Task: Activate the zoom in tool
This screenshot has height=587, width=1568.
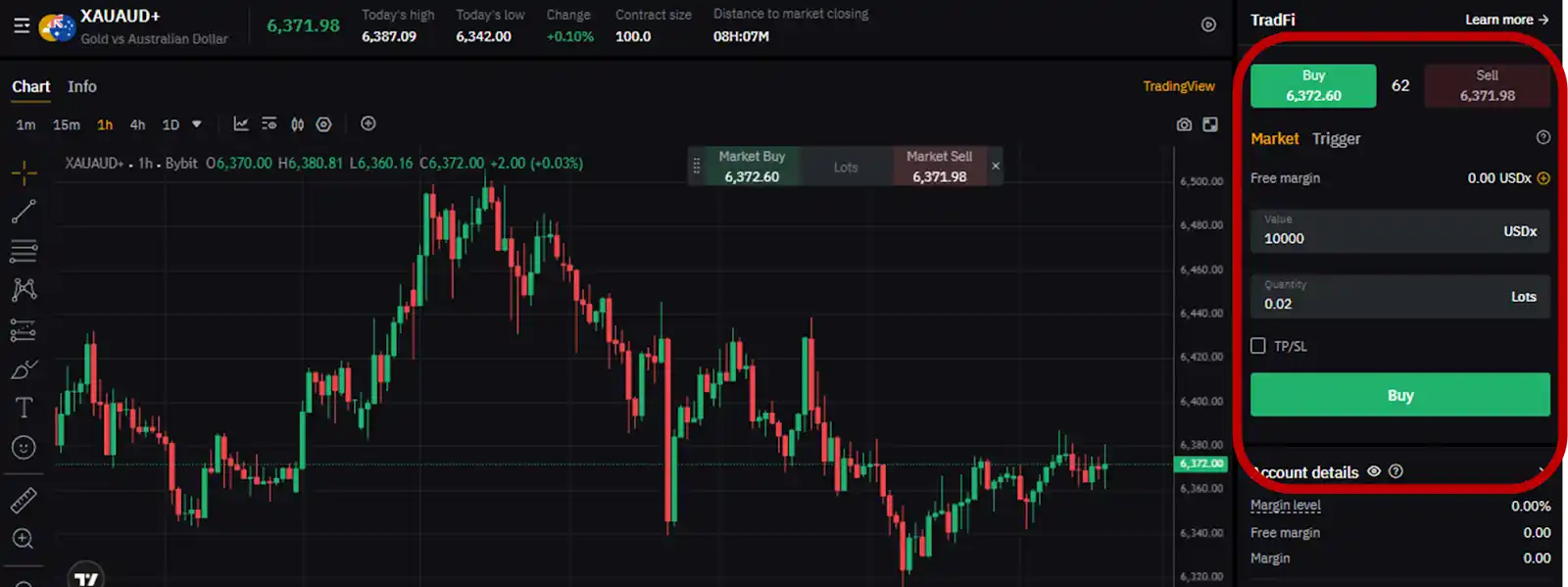Action: pos(24,539)
